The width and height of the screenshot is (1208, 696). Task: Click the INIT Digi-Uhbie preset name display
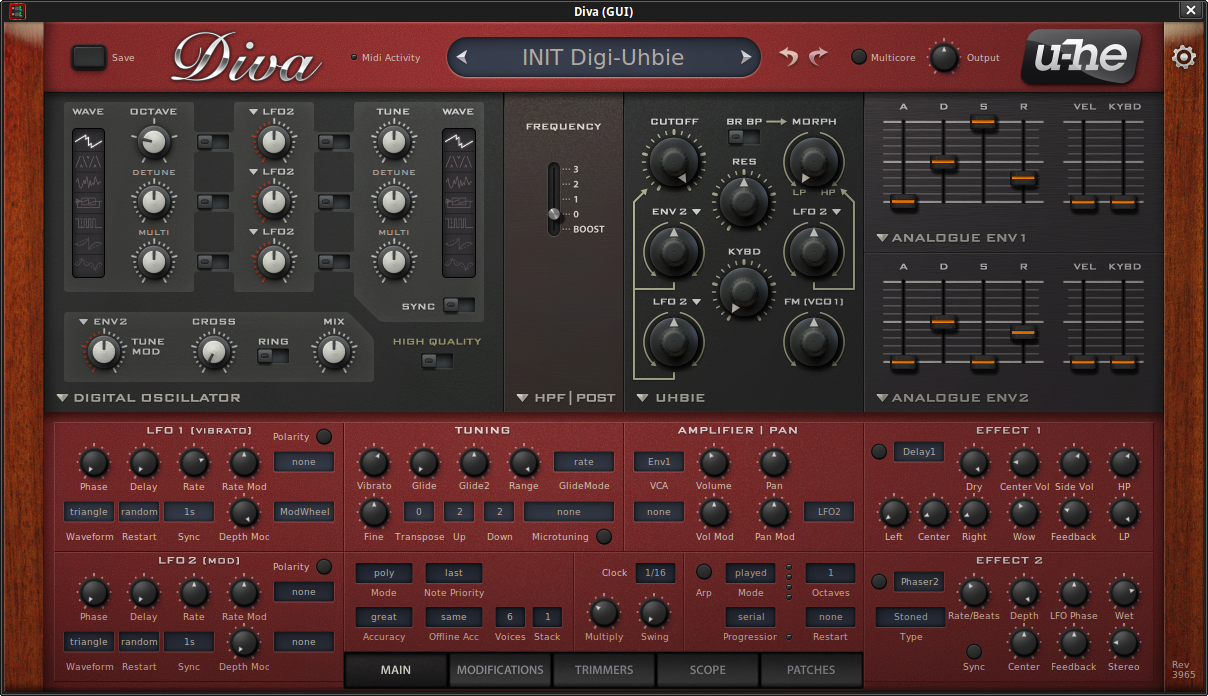[603, 57]
